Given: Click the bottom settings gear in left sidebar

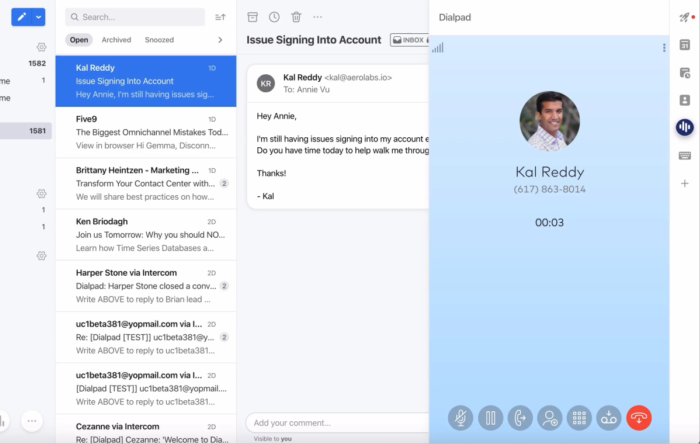Looking at the screenshot, I should (42, 256).
